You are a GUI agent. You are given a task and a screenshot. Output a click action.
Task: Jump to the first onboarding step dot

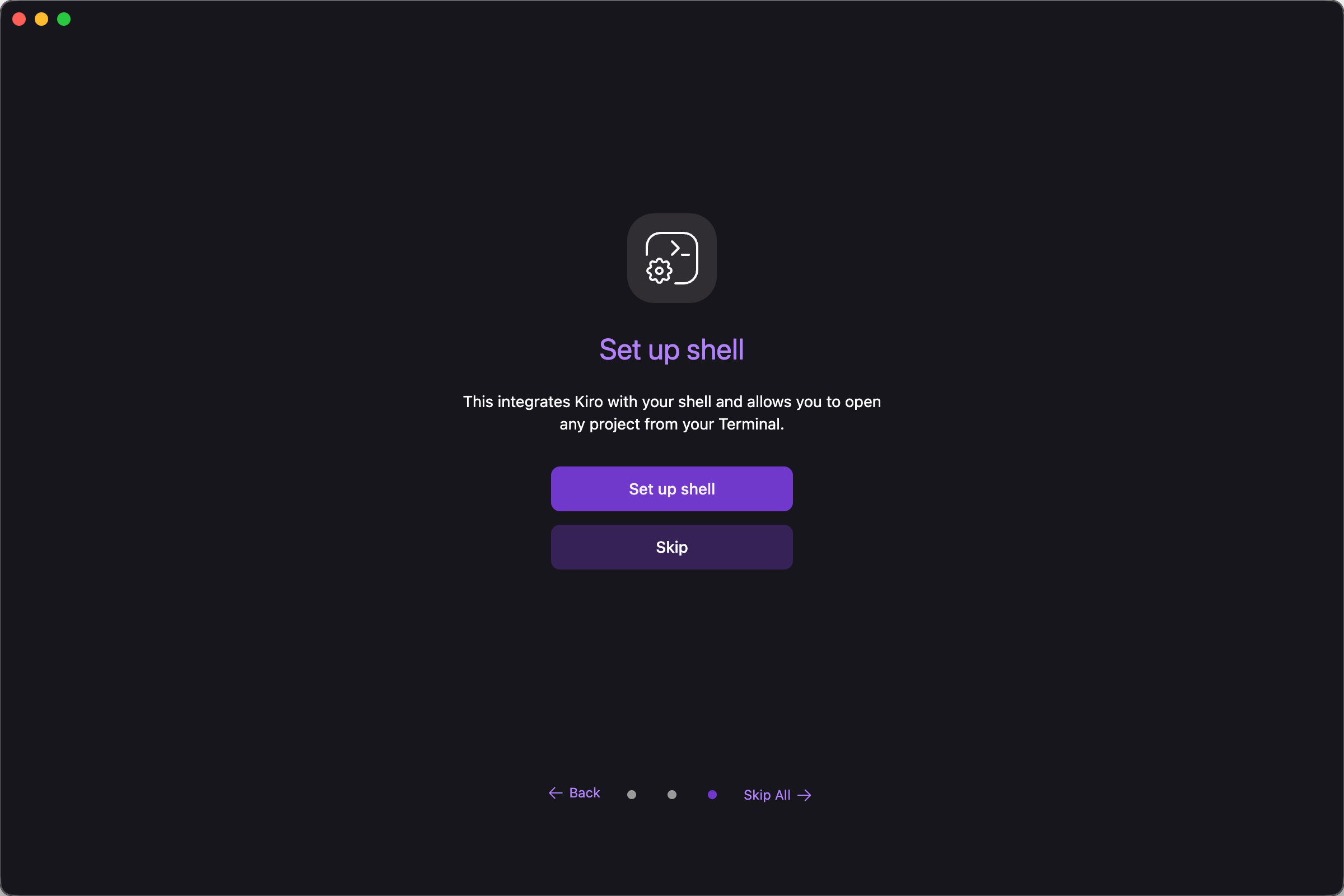tap(632, 795)
